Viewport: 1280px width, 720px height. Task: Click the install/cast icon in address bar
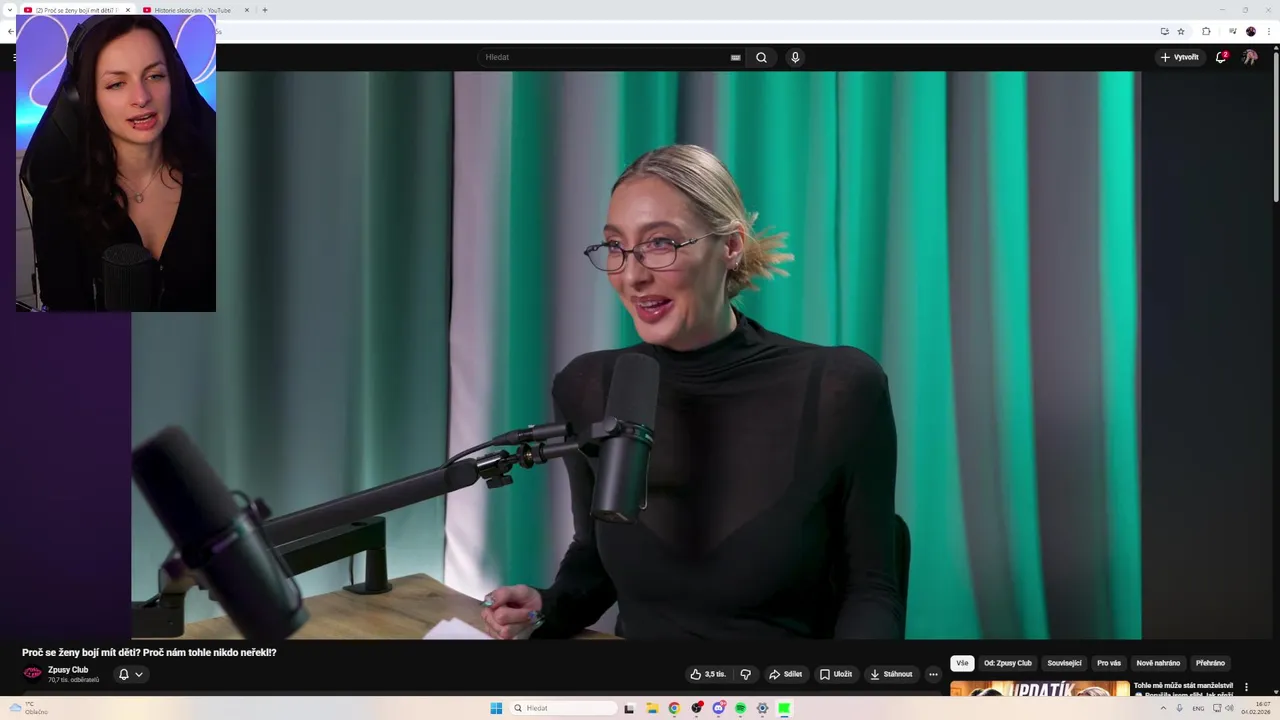click(1164, 31)
